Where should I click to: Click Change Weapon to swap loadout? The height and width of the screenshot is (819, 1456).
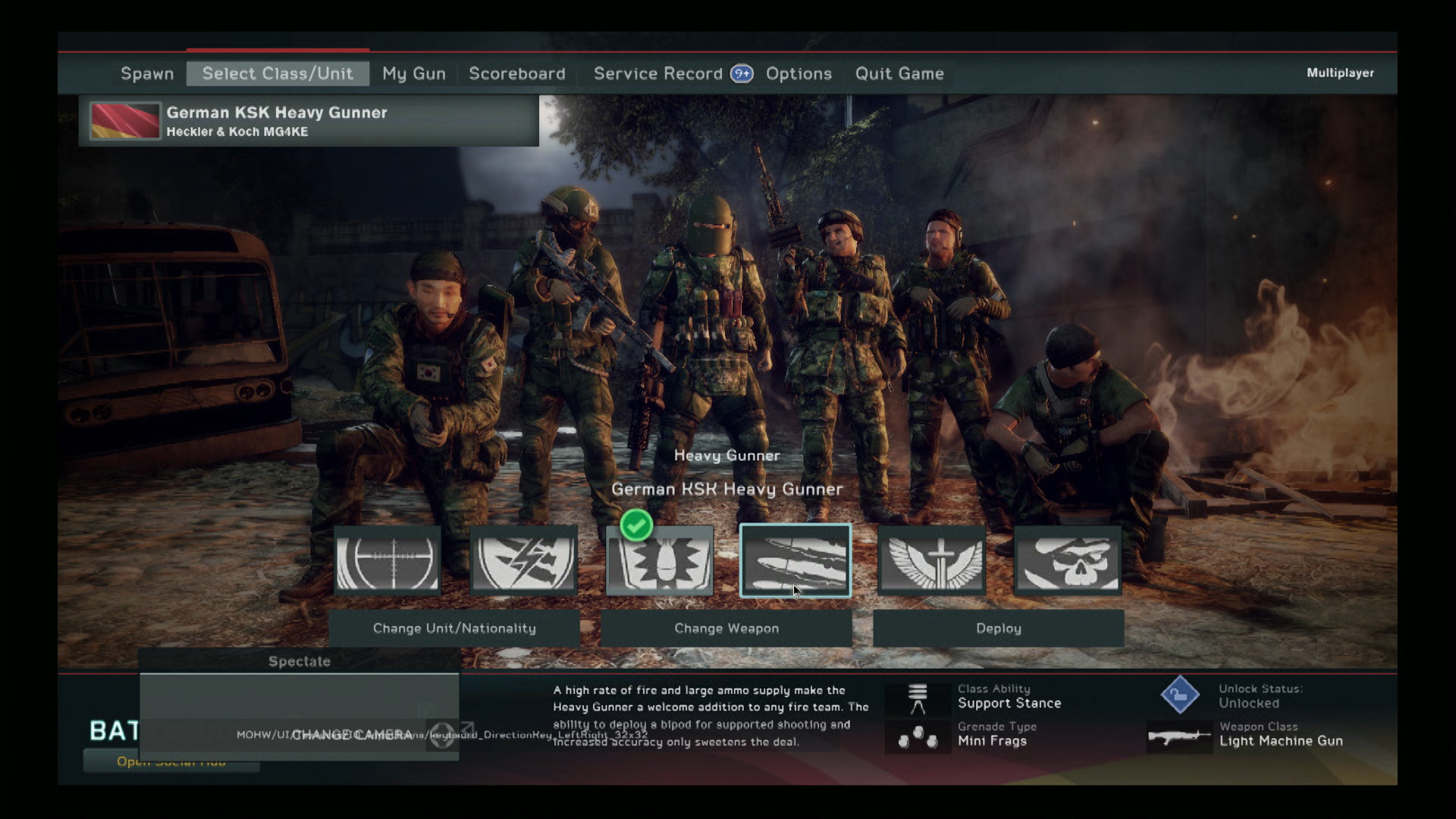pos(726,628)
